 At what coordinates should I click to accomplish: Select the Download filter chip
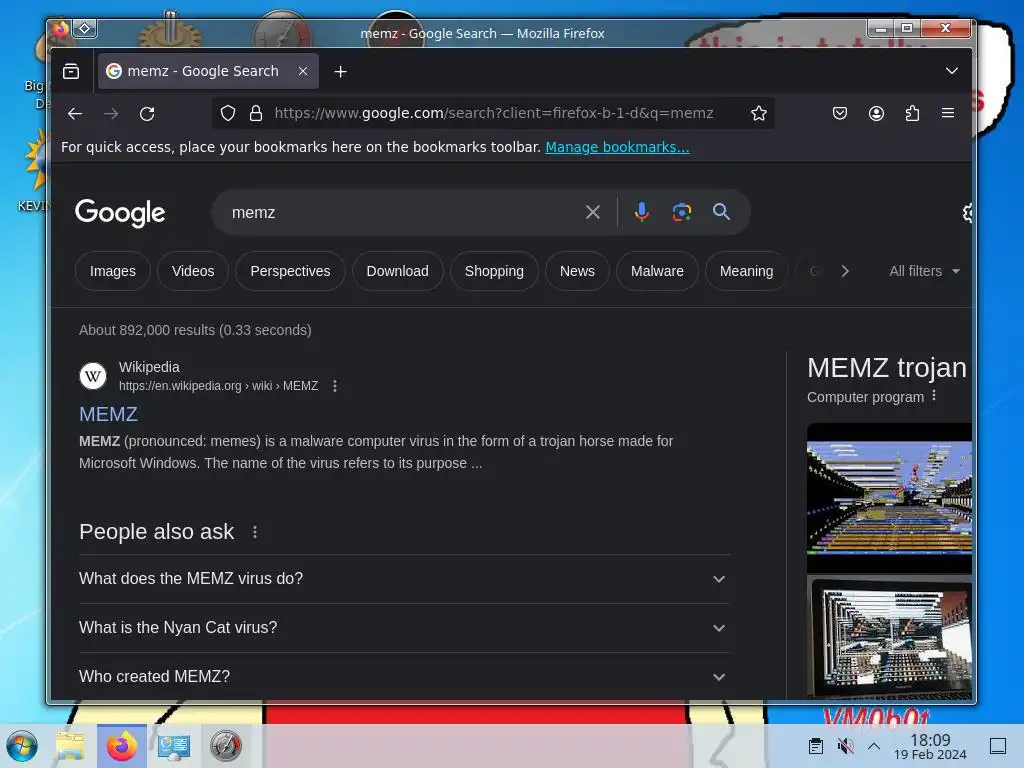coord(398,271)
